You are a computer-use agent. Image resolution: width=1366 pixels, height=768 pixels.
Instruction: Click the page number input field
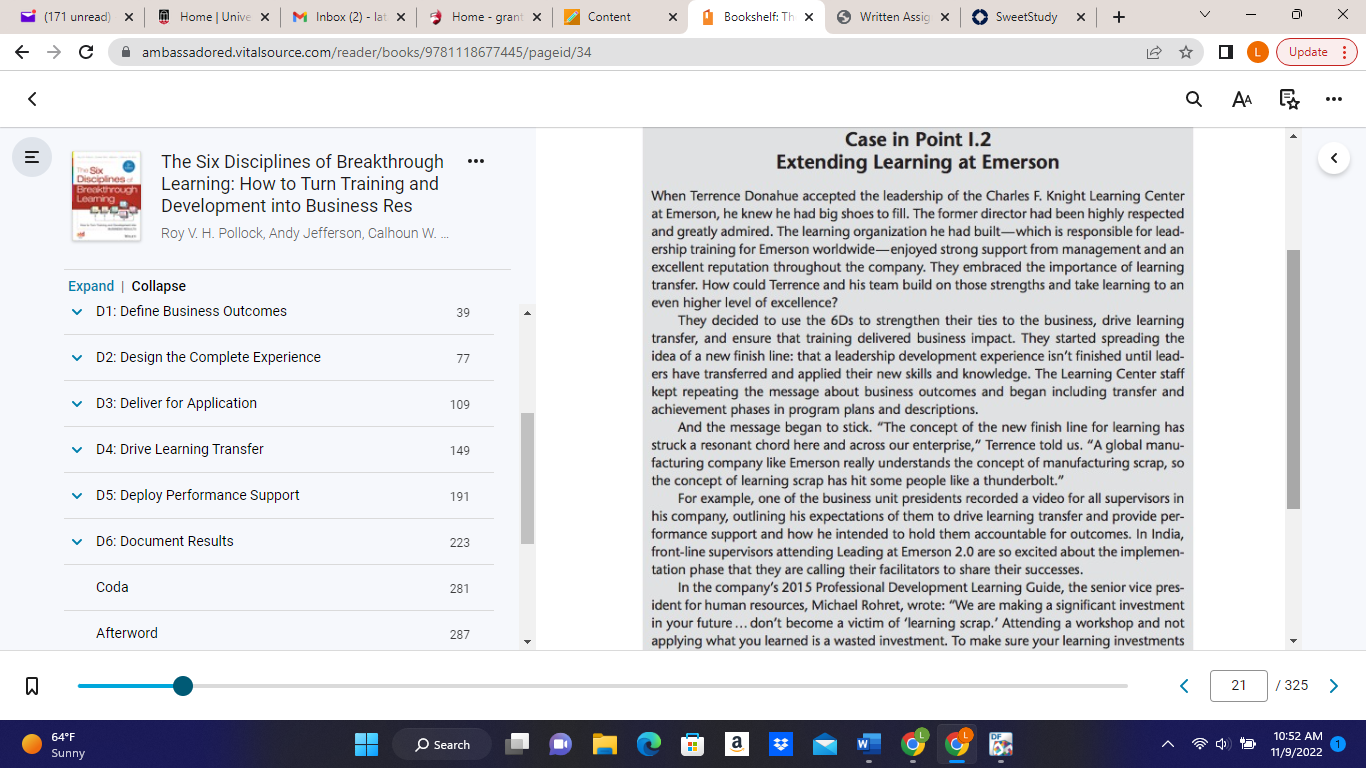pyautogui.click(x=1239, y=685)
